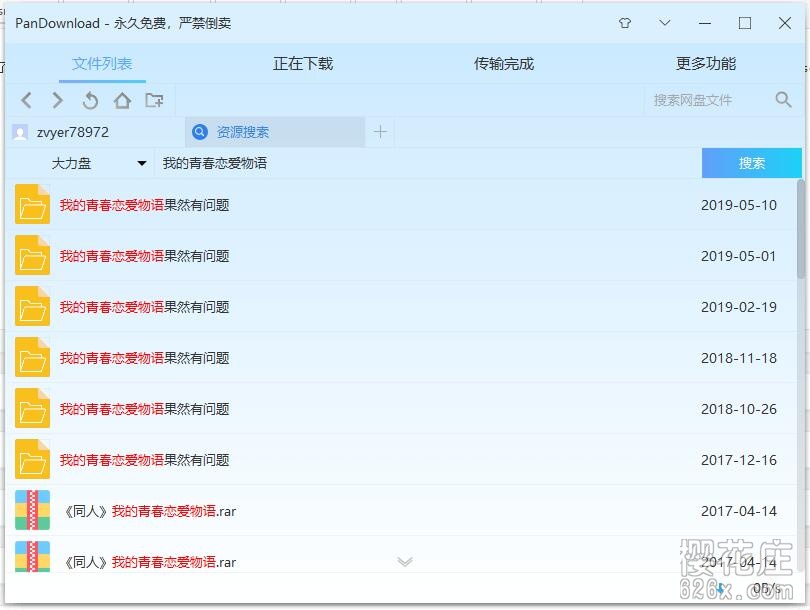Click the last, partly visible rar archive icon

click(x=32, y=556)
